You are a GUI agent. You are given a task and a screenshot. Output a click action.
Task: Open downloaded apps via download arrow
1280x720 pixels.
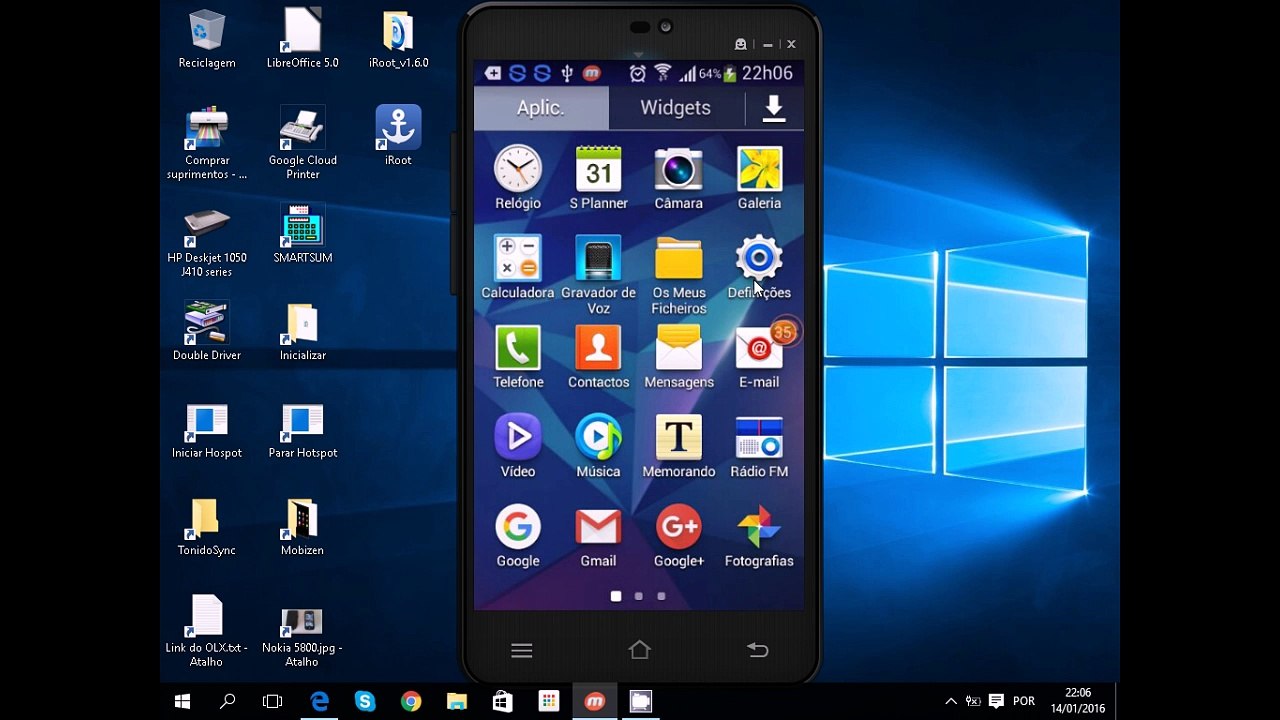click(x=774, y=108)
